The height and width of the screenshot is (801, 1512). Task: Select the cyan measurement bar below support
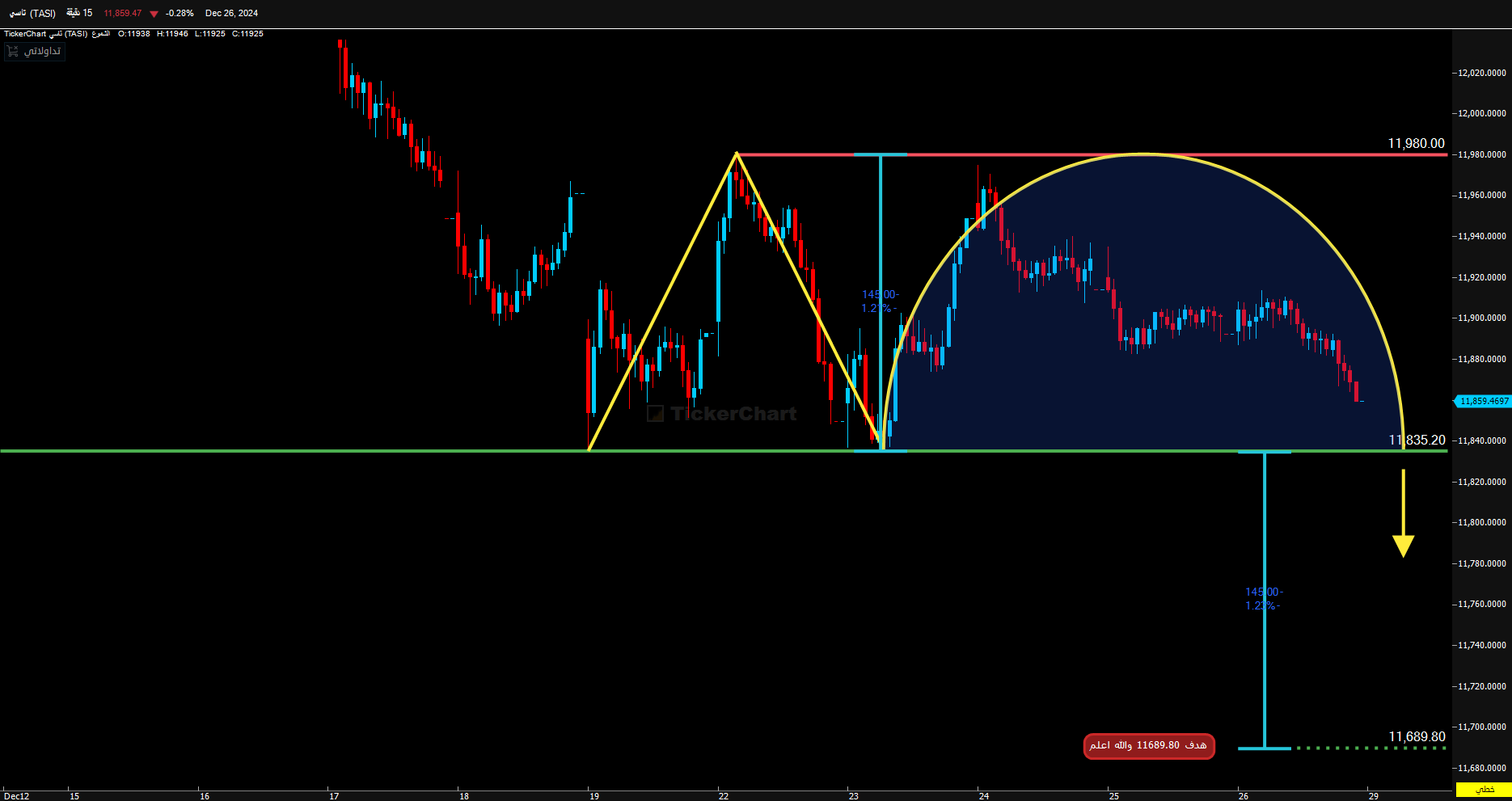tap(1265, 600)
